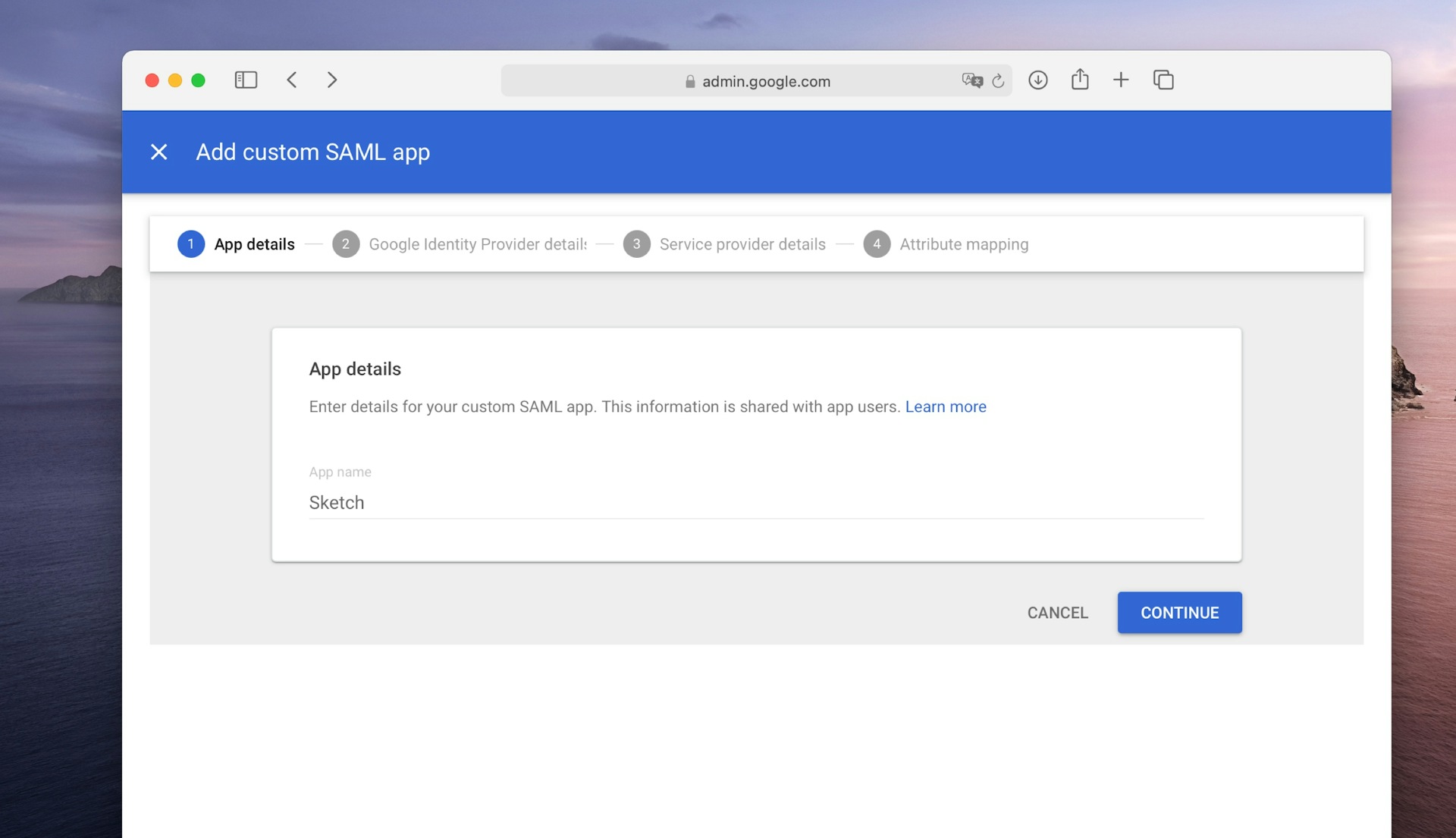Click the address bar URL field

click(x=756, y=79)
